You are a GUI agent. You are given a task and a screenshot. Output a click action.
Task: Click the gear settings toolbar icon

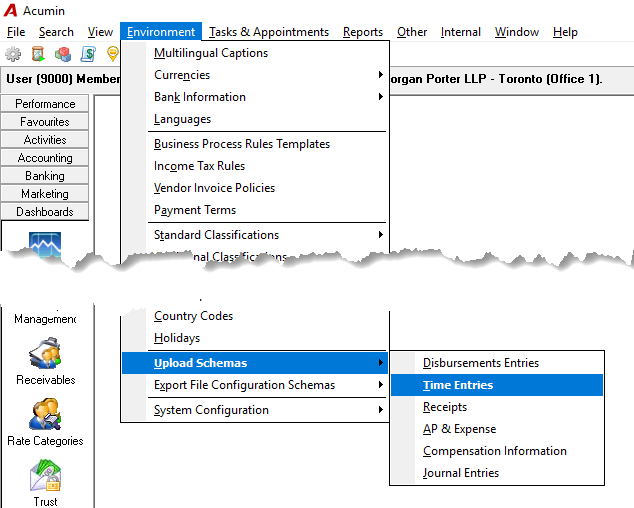(13, 54)
